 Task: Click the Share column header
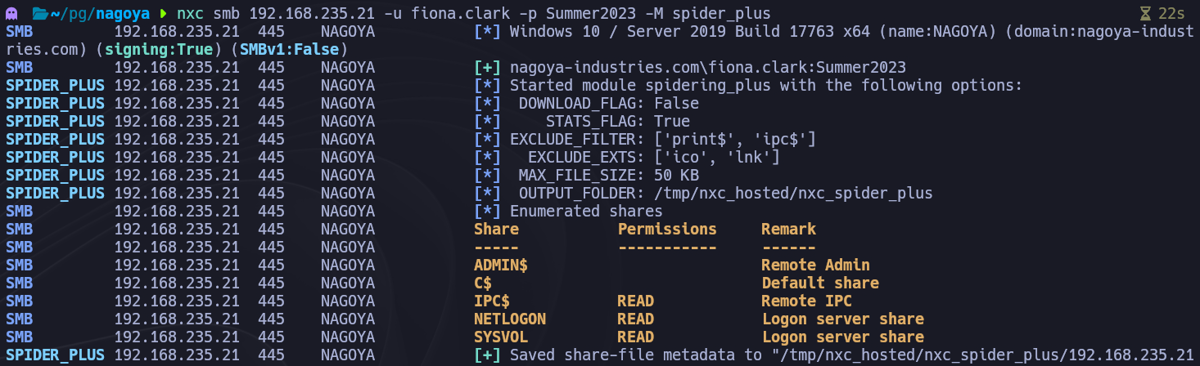(x=496, y=230)
